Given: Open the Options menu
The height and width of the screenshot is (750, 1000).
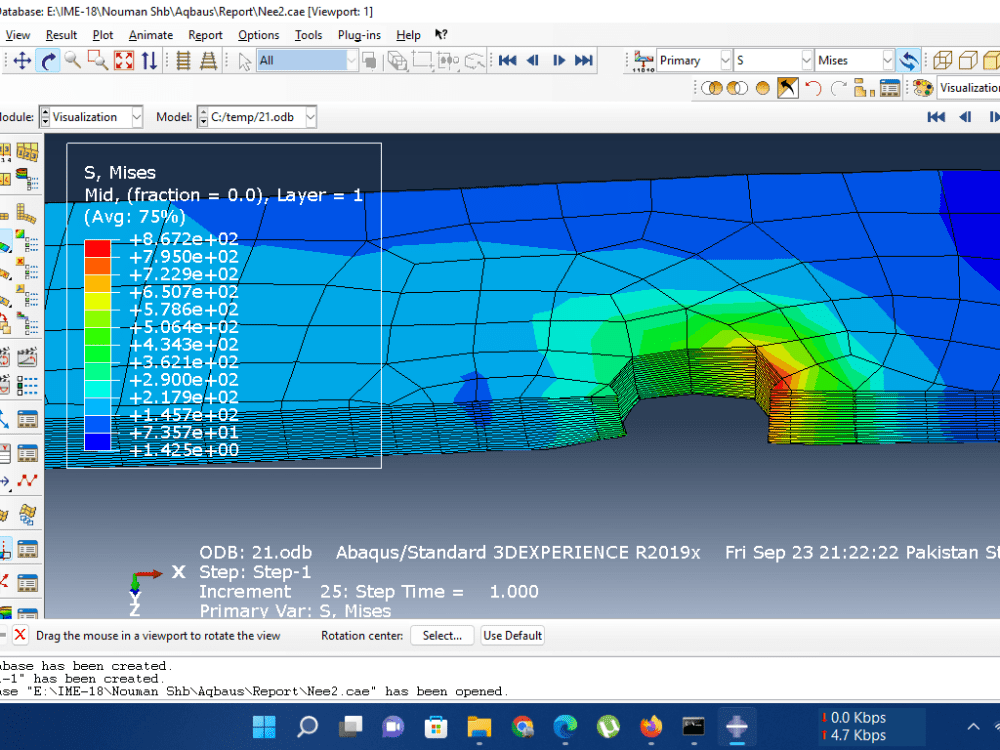Looking at the screenshot, I should 258,35.
